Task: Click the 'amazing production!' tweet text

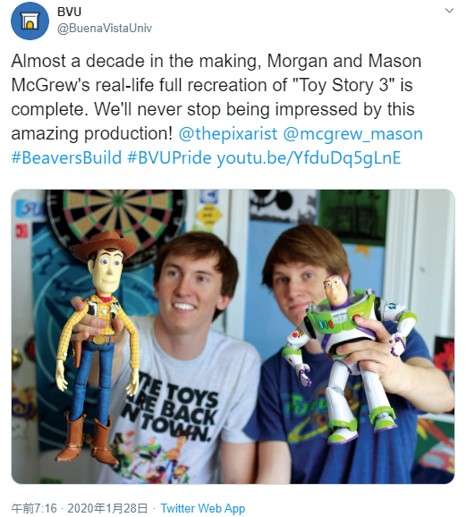Action: [91, 134]
